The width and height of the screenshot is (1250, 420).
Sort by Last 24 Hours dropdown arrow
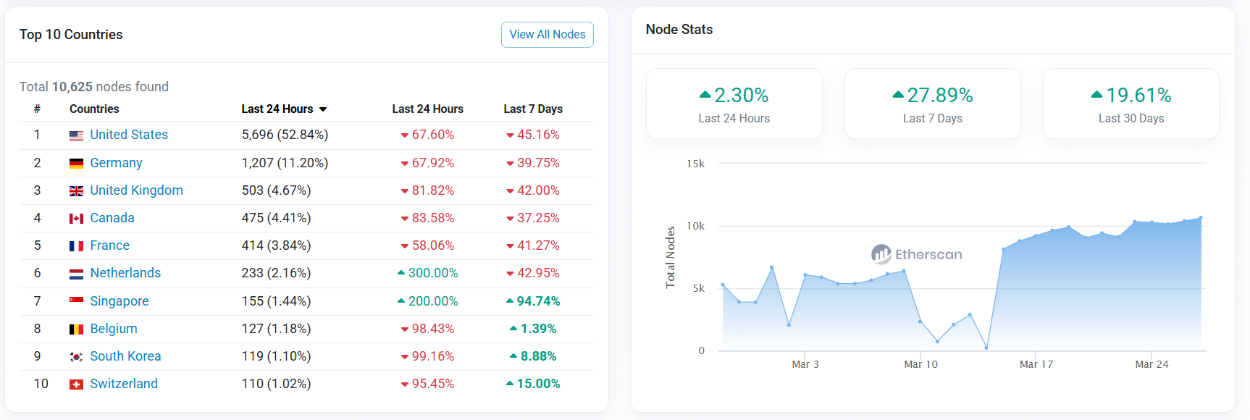(323, 109)
